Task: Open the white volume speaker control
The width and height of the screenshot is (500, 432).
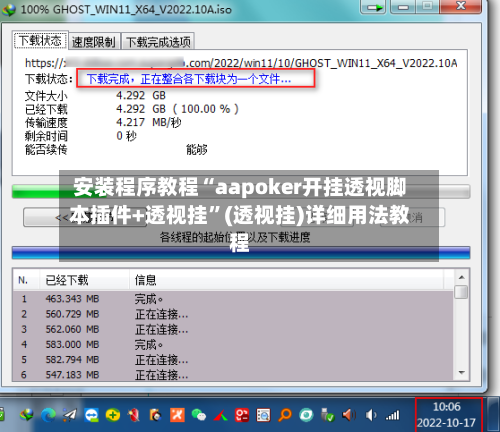Action: pos(371,415)
